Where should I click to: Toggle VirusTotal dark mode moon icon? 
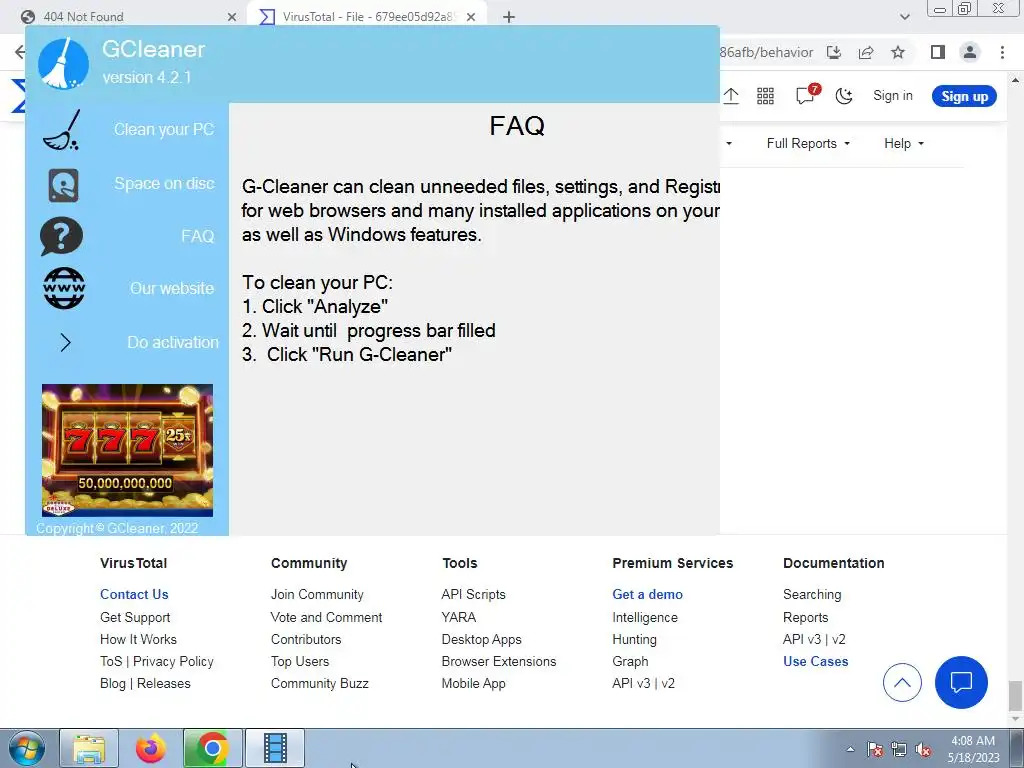[x=844, y=96]
